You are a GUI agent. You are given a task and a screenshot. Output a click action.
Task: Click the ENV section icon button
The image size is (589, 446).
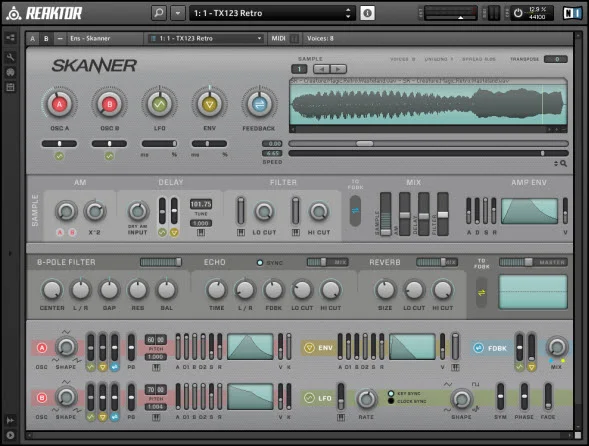pyautogui.click(x=309, y=348)
